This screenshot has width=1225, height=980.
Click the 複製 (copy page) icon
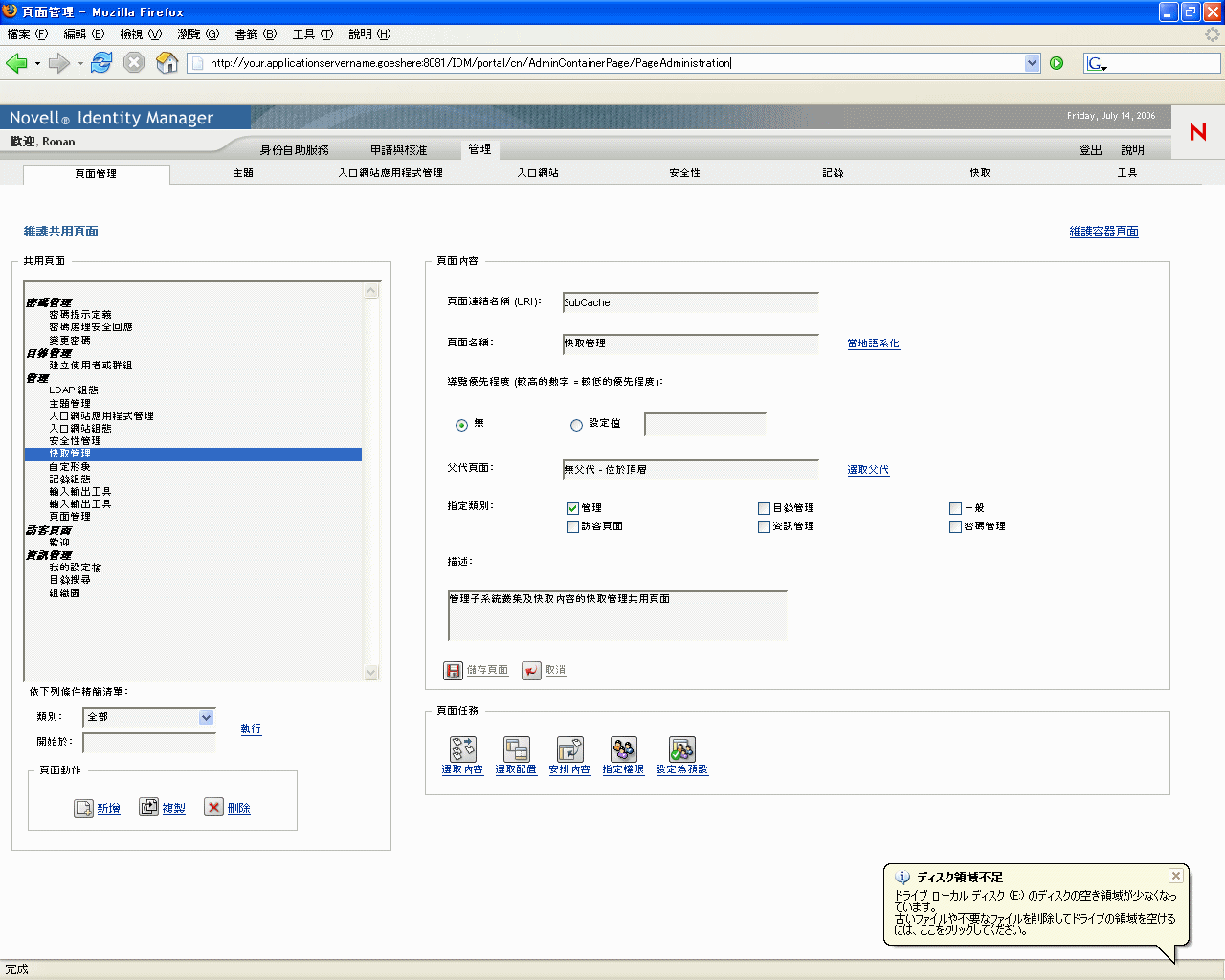(x=148, y=808)
